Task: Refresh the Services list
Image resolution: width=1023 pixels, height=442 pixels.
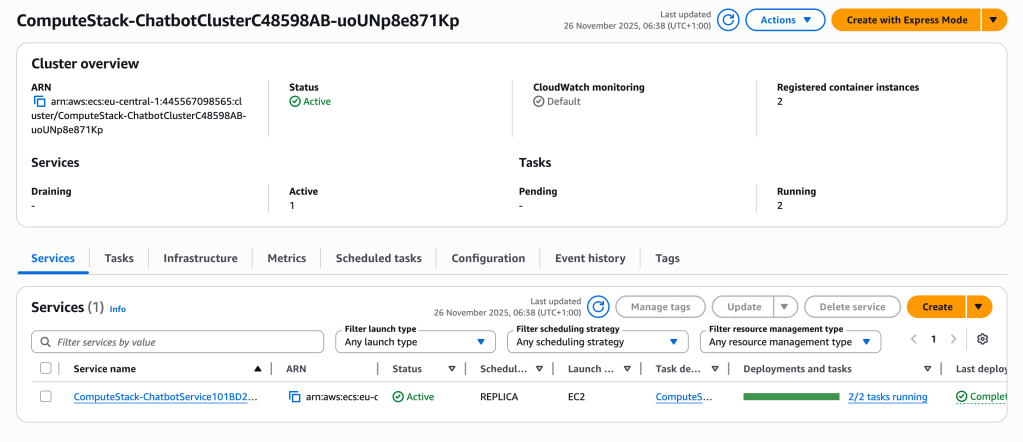Action: (x=598, y=307)
